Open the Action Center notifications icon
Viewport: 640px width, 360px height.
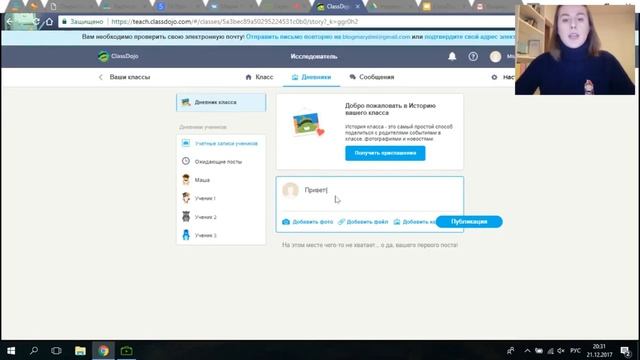pyautogui.click(x=625, y=351)
